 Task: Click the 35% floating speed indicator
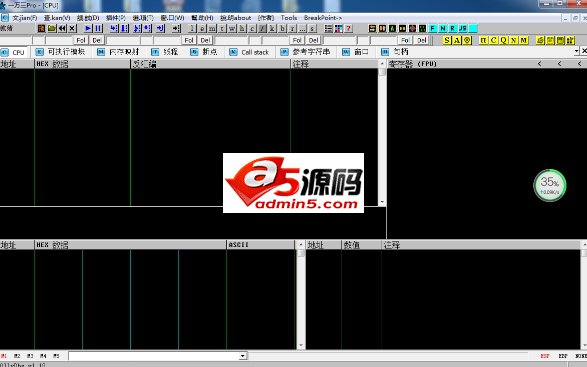point(550,185)
